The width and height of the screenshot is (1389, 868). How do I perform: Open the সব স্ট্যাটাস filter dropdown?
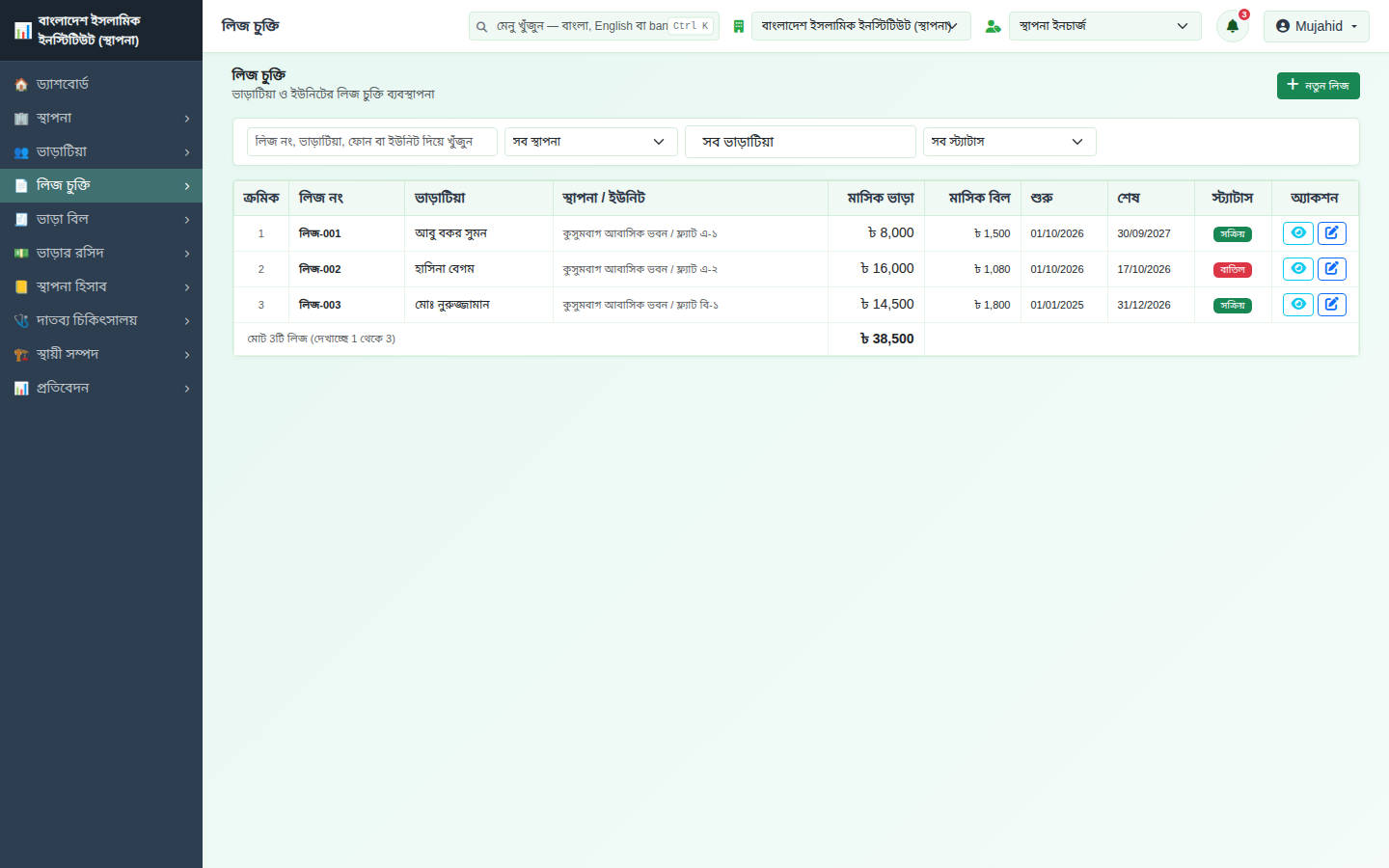(x=1009, y=142)
